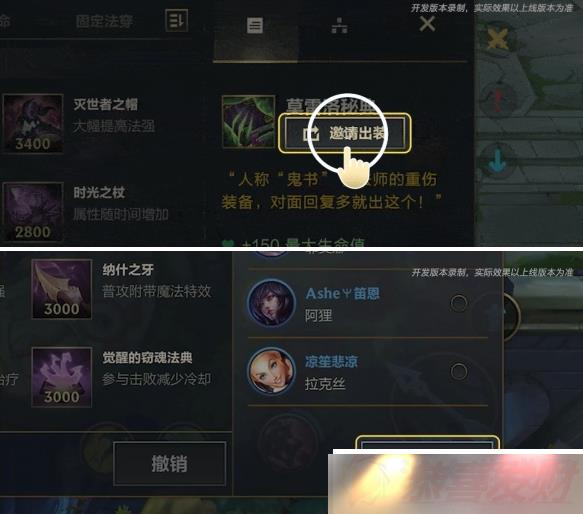Select the 时光之杖 item icon
This screenshot has width=583, height=514.
33,212
